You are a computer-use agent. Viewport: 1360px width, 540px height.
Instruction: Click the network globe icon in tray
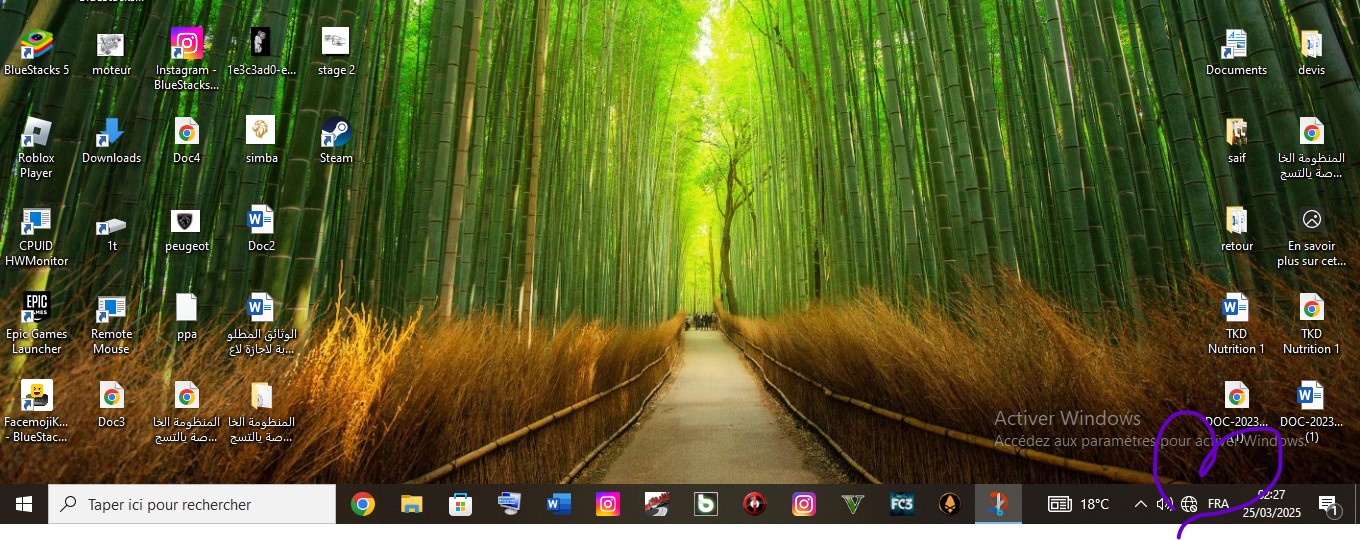(1189, 504)
